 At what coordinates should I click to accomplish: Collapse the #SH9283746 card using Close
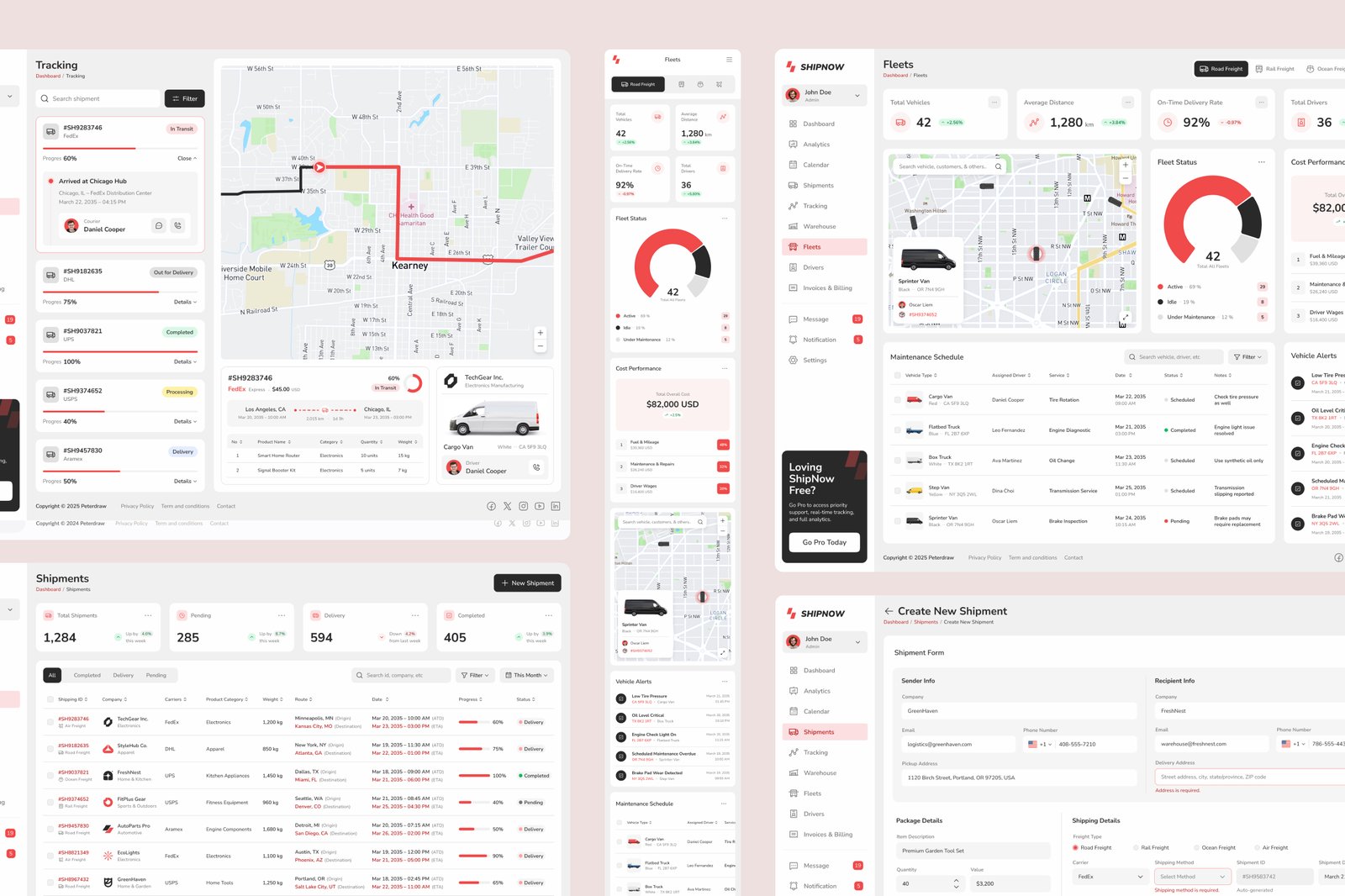click(x=187, y=158)
